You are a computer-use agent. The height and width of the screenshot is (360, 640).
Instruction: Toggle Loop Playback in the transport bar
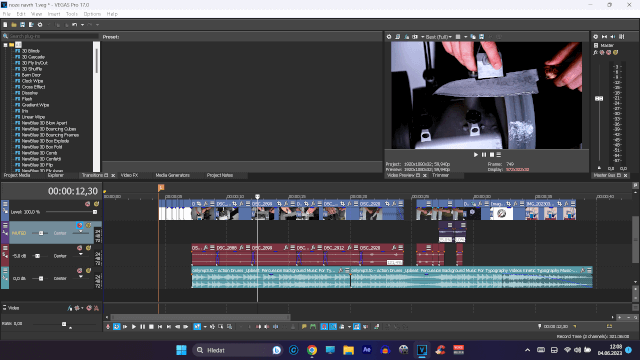(x=117, y=327)
